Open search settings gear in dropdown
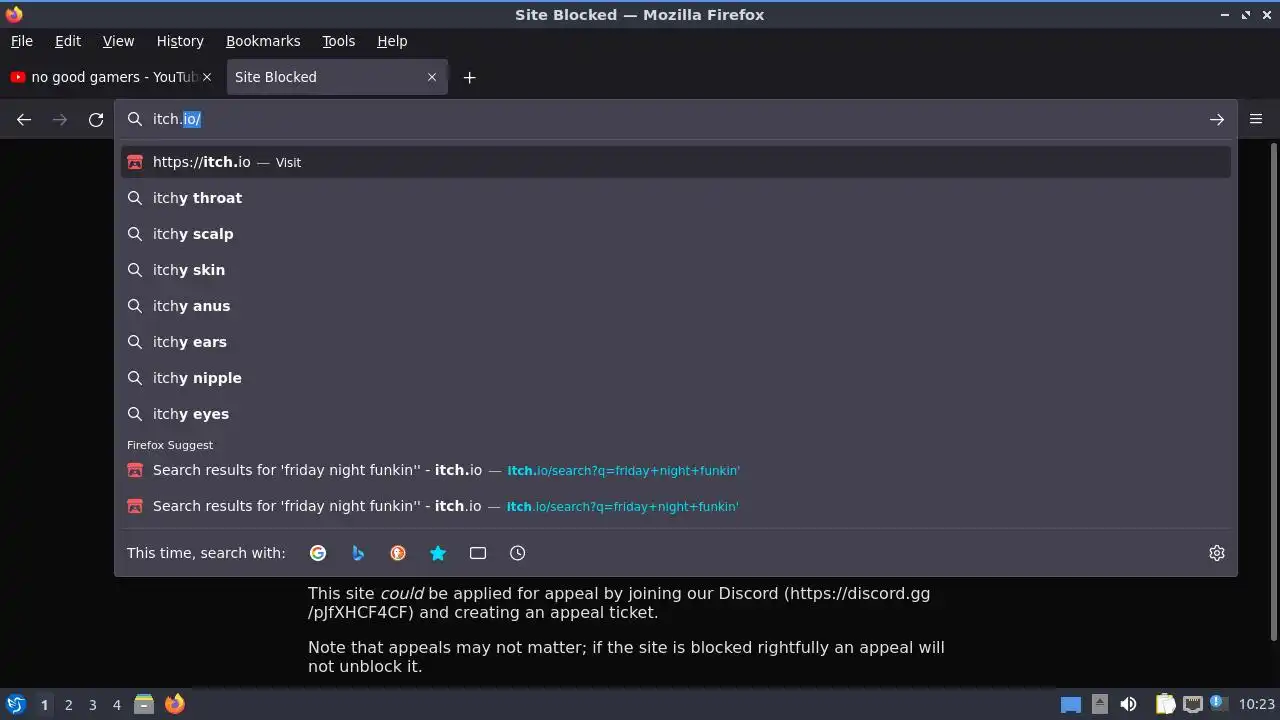 point(1217,553)
